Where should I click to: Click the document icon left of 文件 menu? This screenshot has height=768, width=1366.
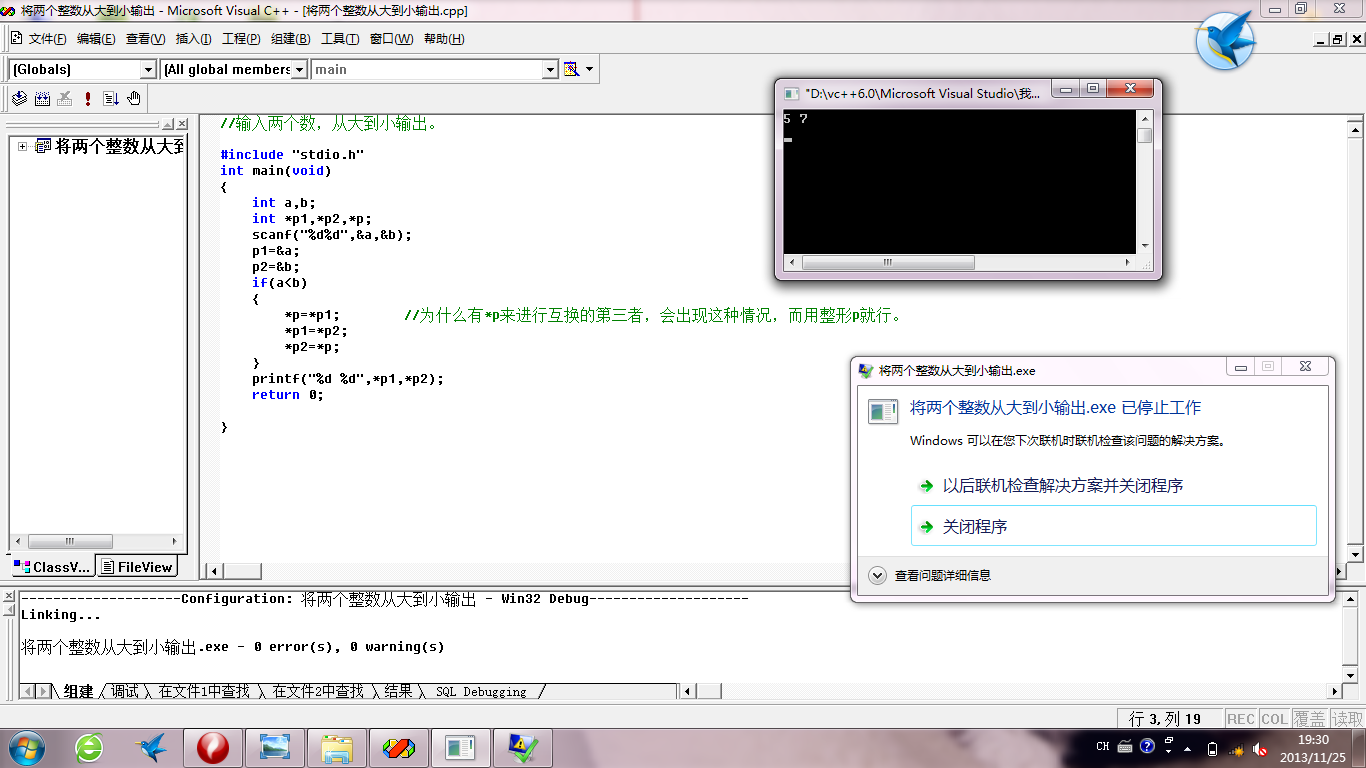16,38
